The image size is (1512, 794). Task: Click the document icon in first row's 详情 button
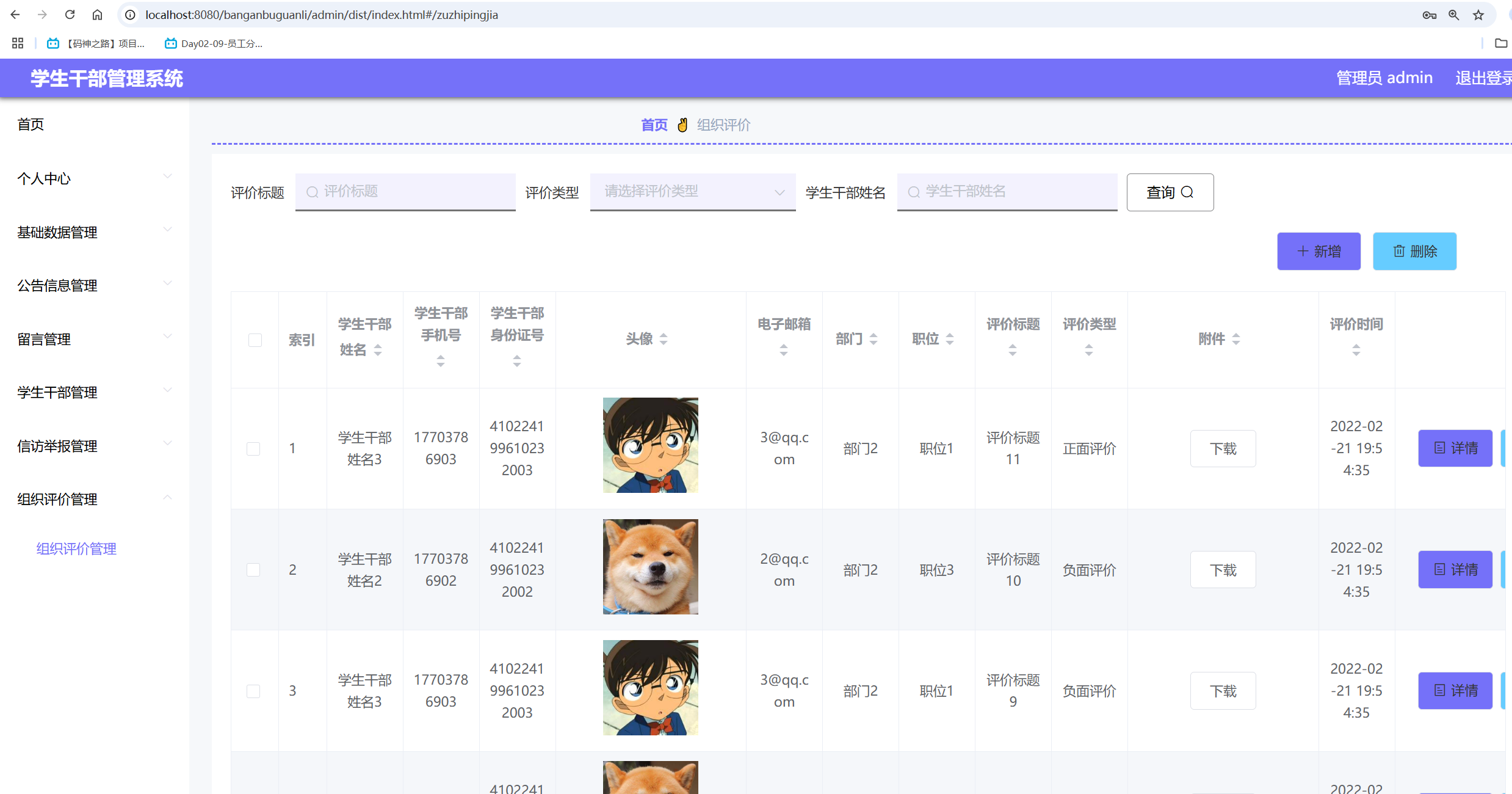pos(1440,448)
